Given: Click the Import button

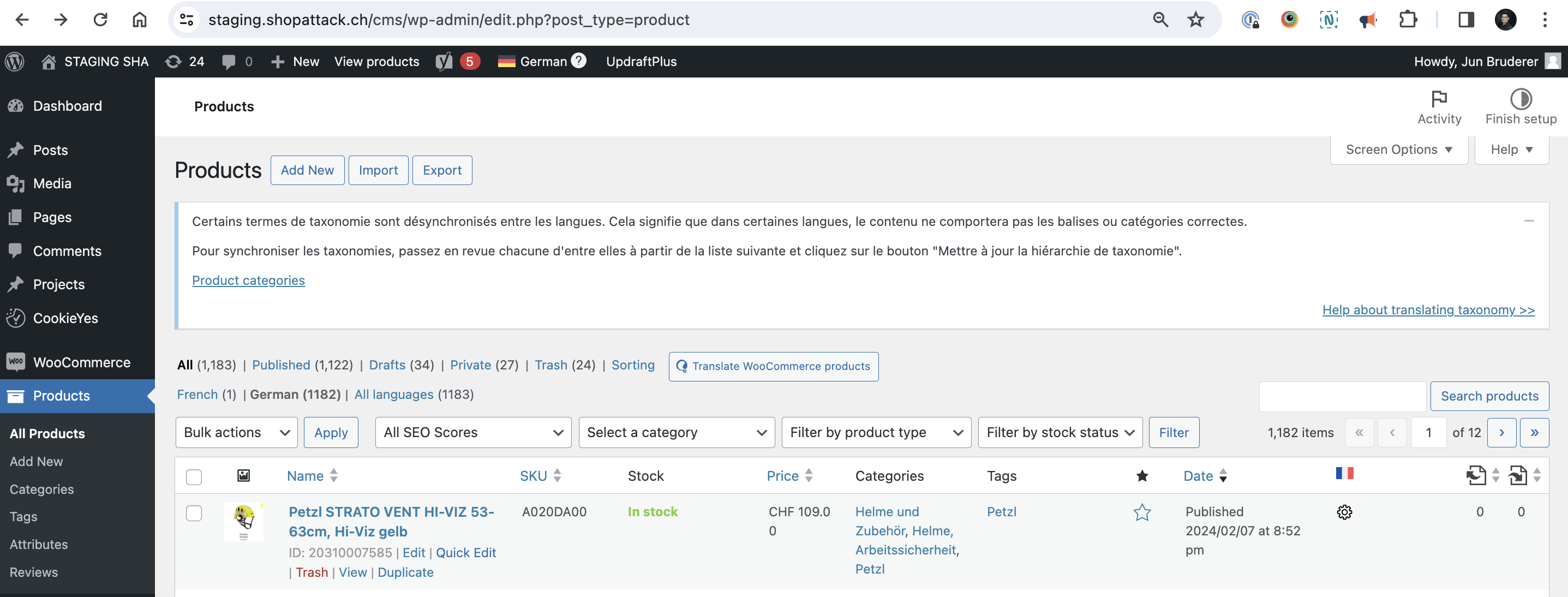Looking at the screenshot, I should [378, 170].
